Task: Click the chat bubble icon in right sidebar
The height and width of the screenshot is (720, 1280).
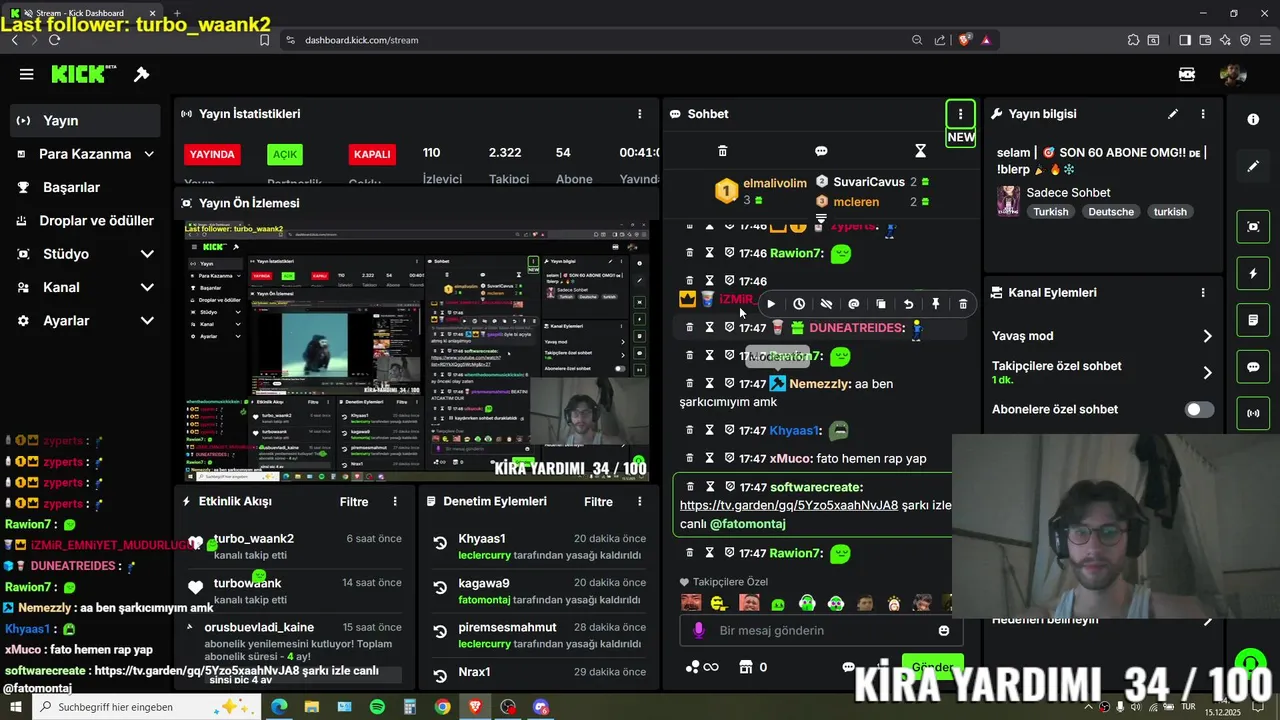Action: pyautogui.click(x=1253, y=367)
